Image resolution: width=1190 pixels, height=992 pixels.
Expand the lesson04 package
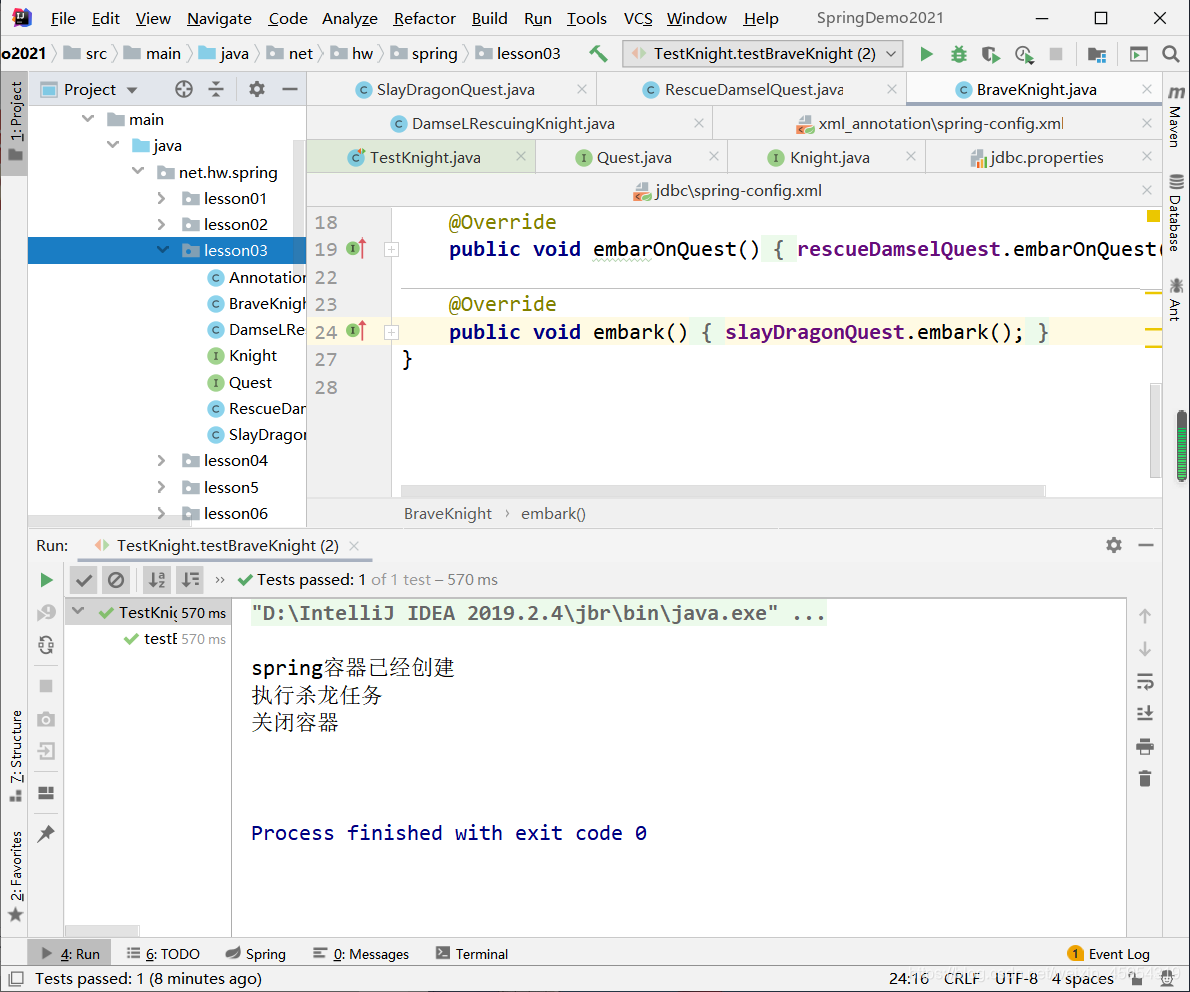(x=162, y=460)
